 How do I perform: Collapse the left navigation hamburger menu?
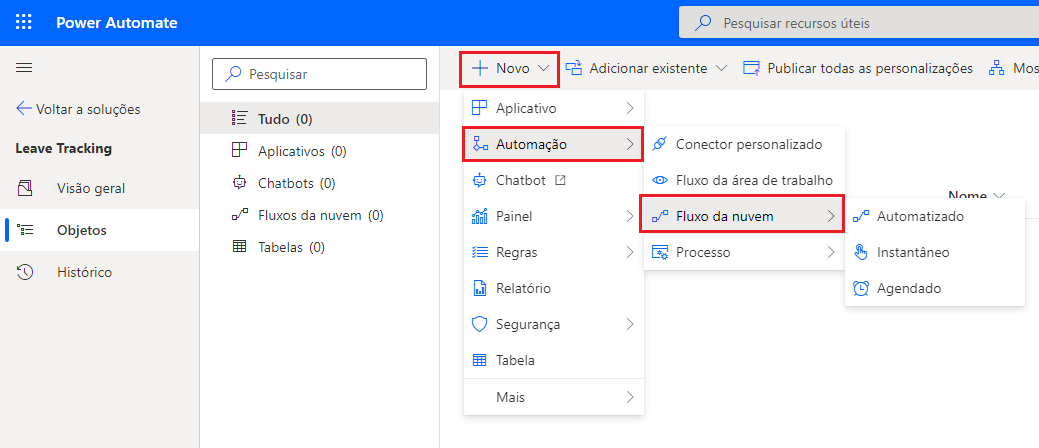(x=24, y=68)
